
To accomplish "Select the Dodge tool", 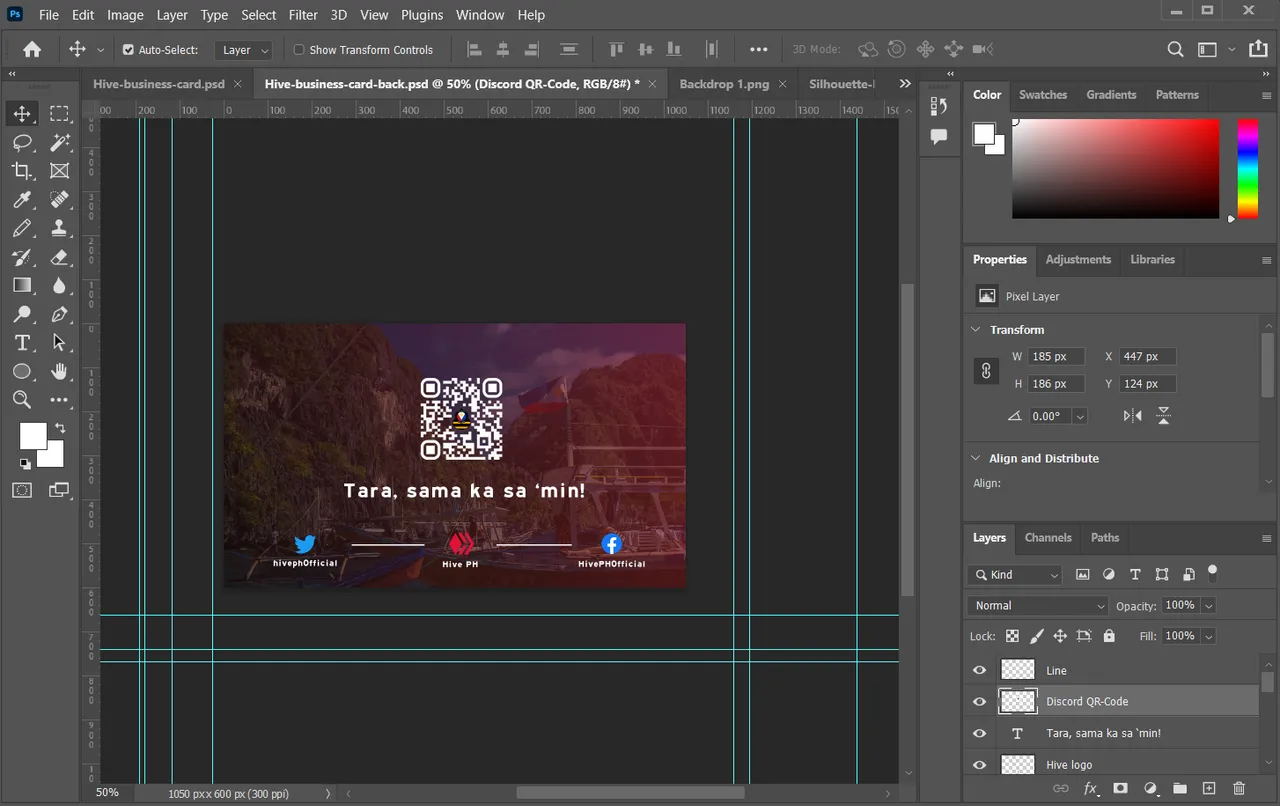I will coord(22,314).
